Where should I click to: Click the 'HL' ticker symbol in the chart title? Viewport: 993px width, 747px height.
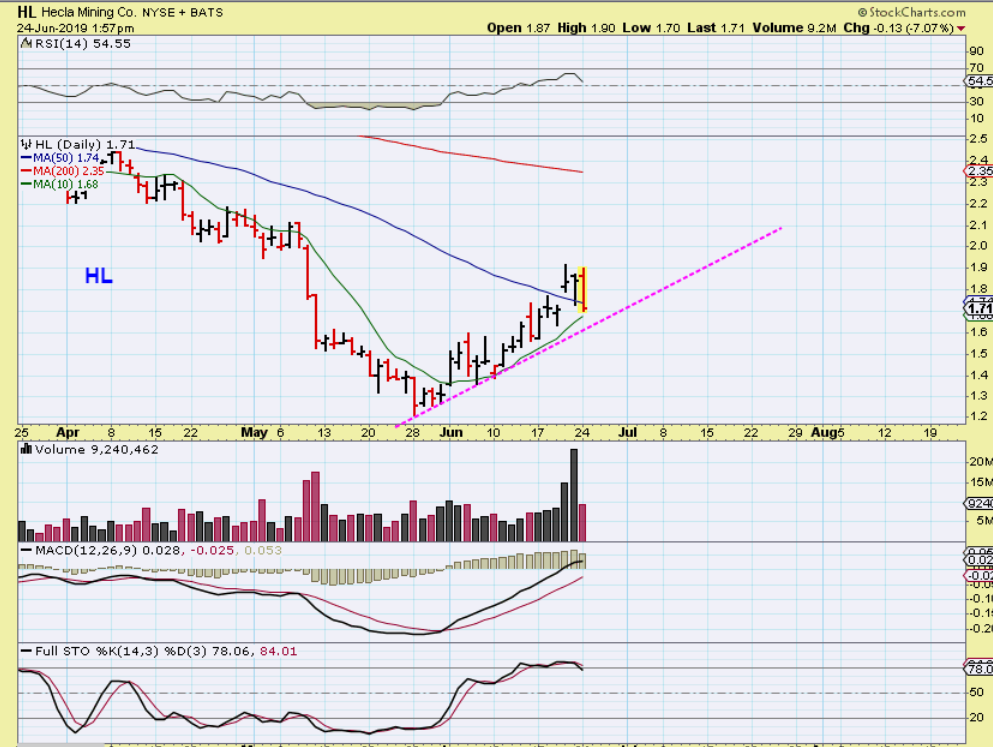coord(27,12)
